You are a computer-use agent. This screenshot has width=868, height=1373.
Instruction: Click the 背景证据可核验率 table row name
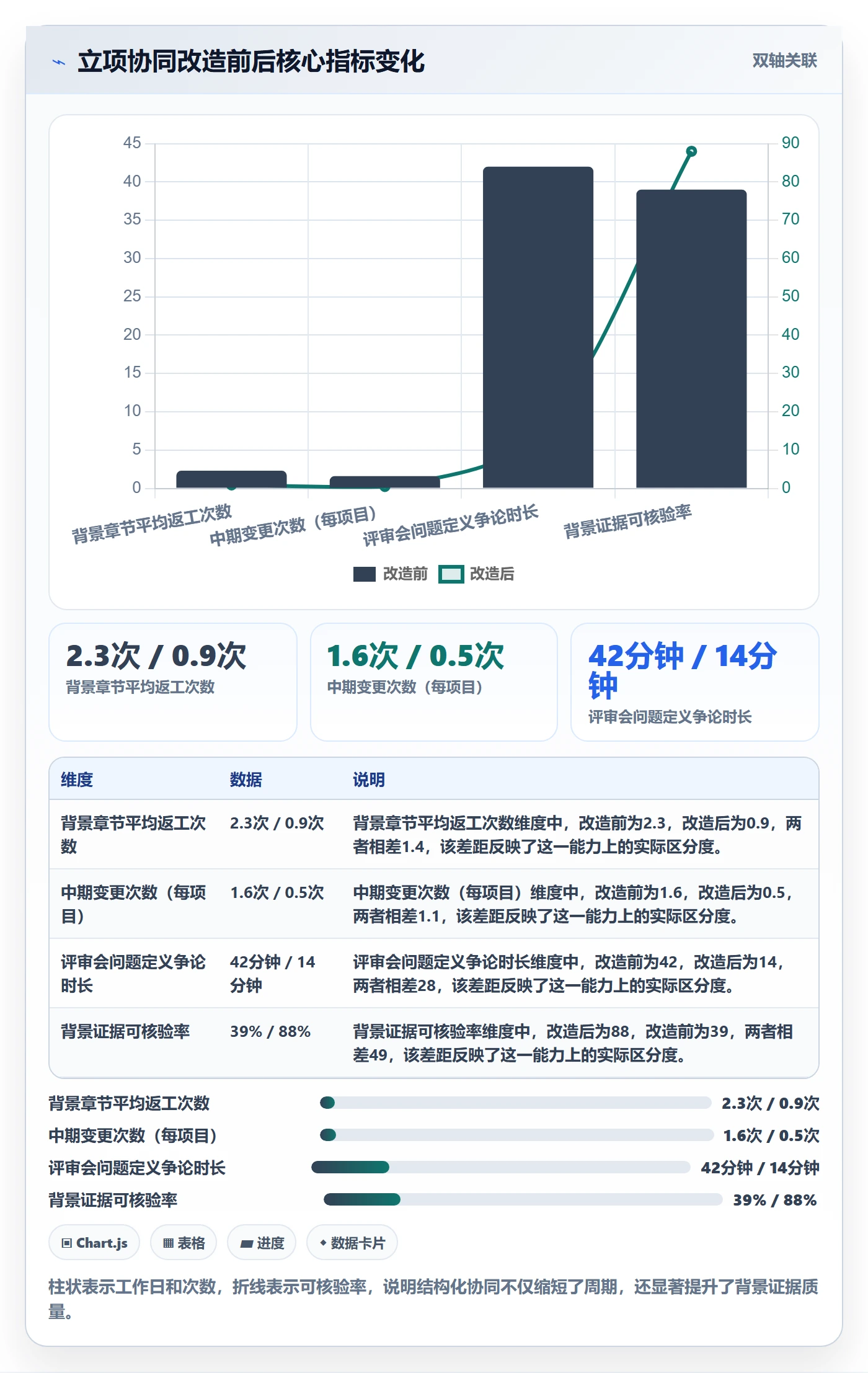[125, 1031]
